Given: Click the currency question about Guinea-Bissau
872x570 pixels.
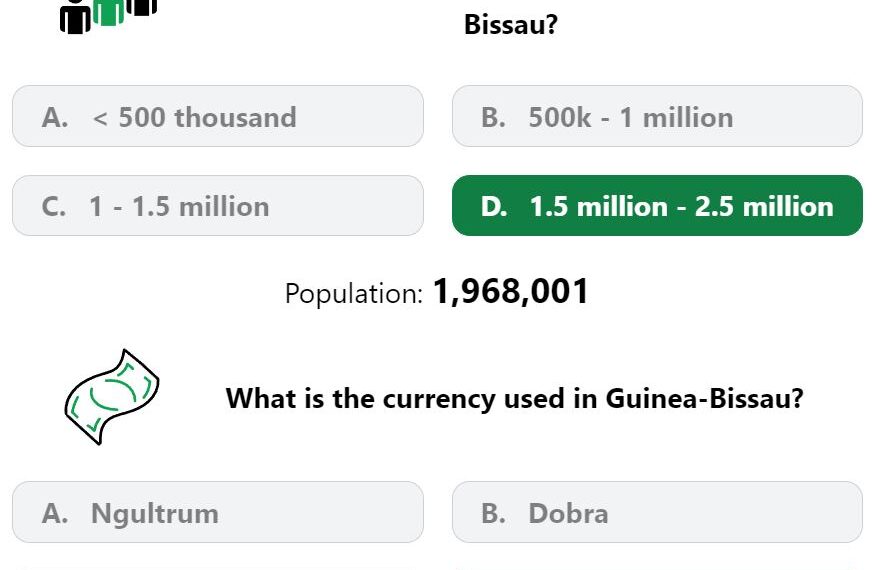Looking at the screenshot, I should click(x=514, y=398).
